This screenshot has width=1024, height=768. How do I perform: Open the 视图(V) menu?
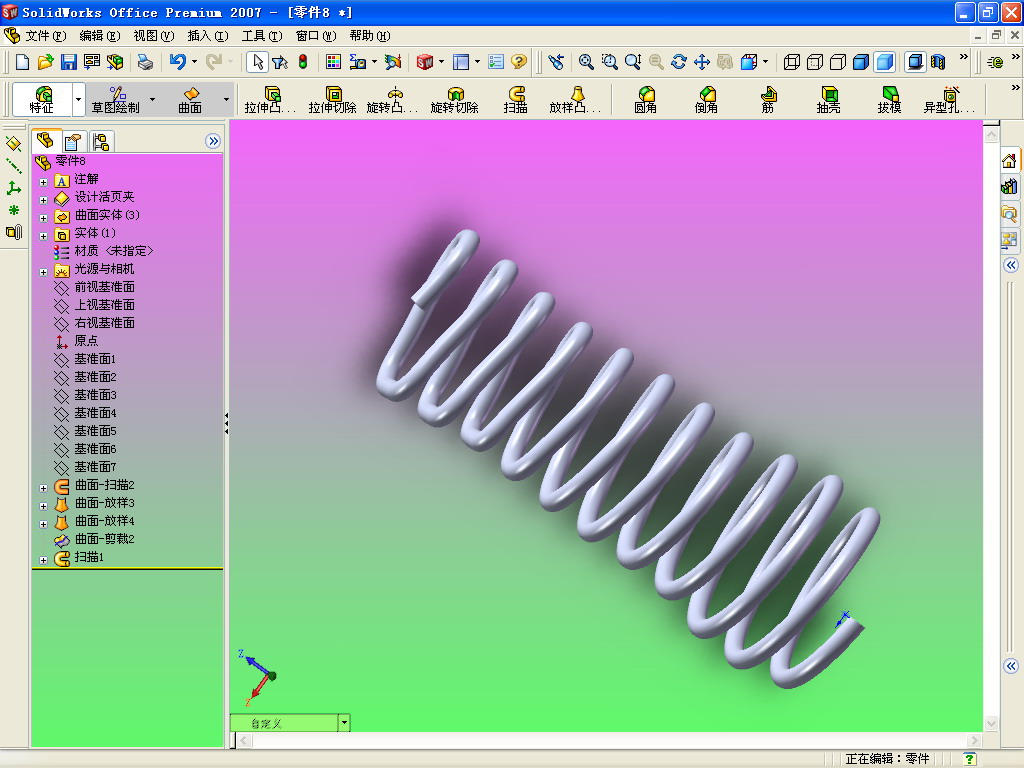(154, 36)
